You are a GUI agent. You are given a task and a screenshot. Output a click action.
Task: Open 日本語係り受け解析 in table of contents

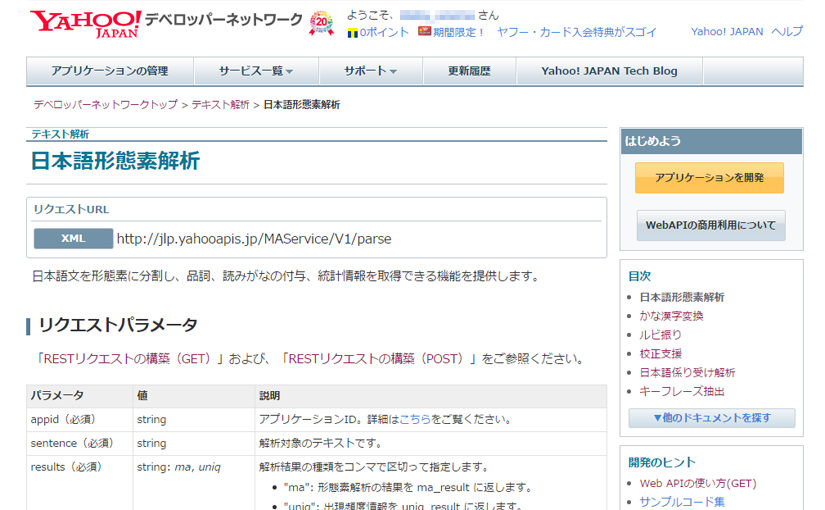coord(687,373)
